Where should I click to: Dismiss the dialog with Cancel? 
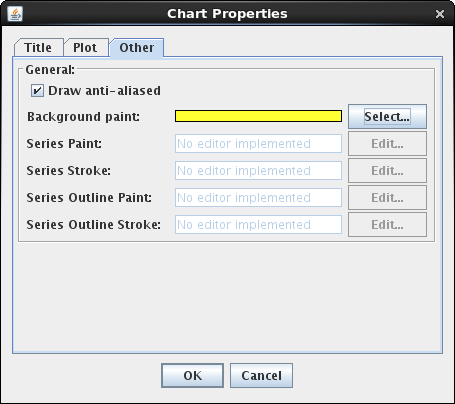[x=261, y=376]
